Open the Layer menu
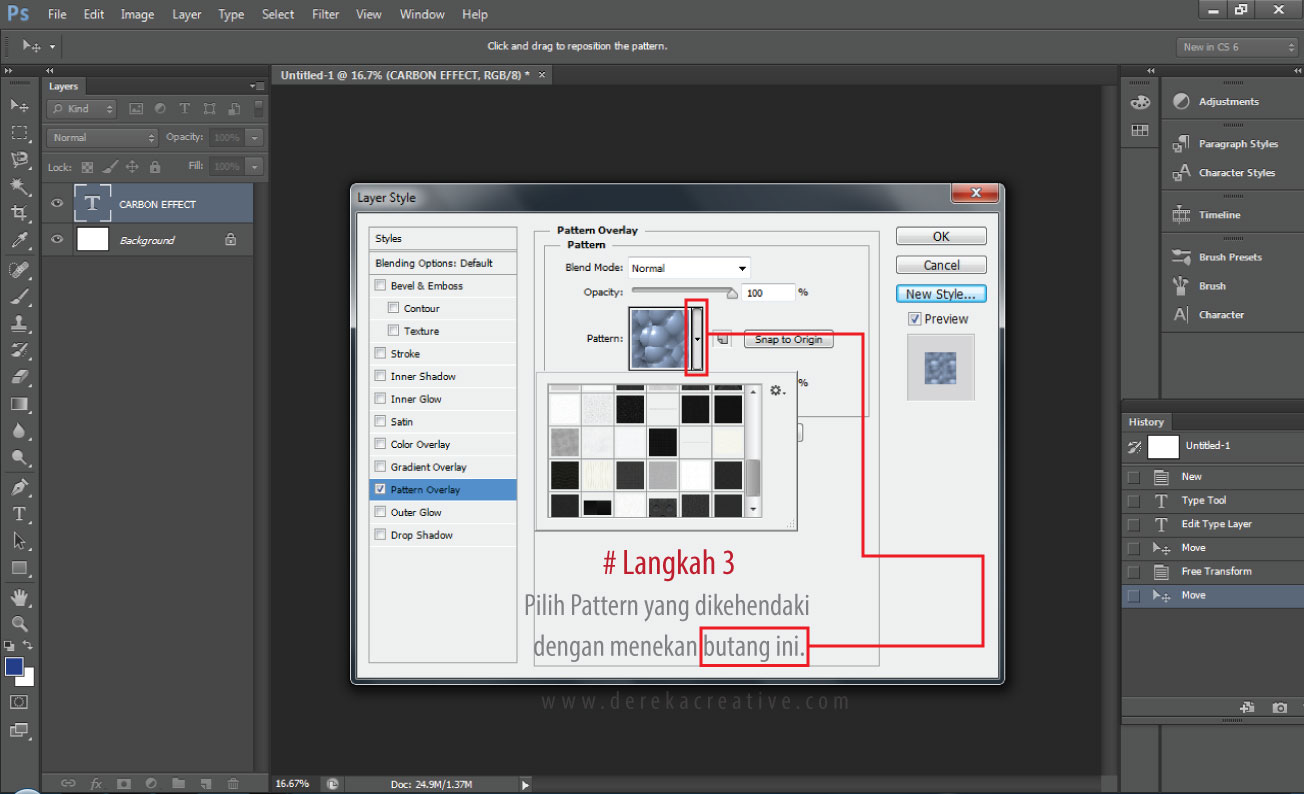Viewport: 1304px width, 794px height. (186, 14)
